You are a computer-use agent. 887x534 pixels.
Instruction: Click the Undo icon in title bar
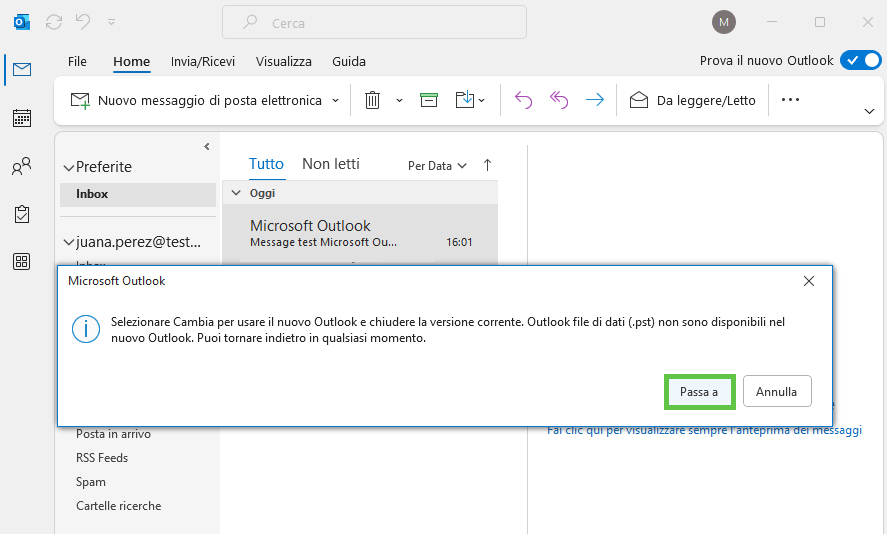click(83, 22)
